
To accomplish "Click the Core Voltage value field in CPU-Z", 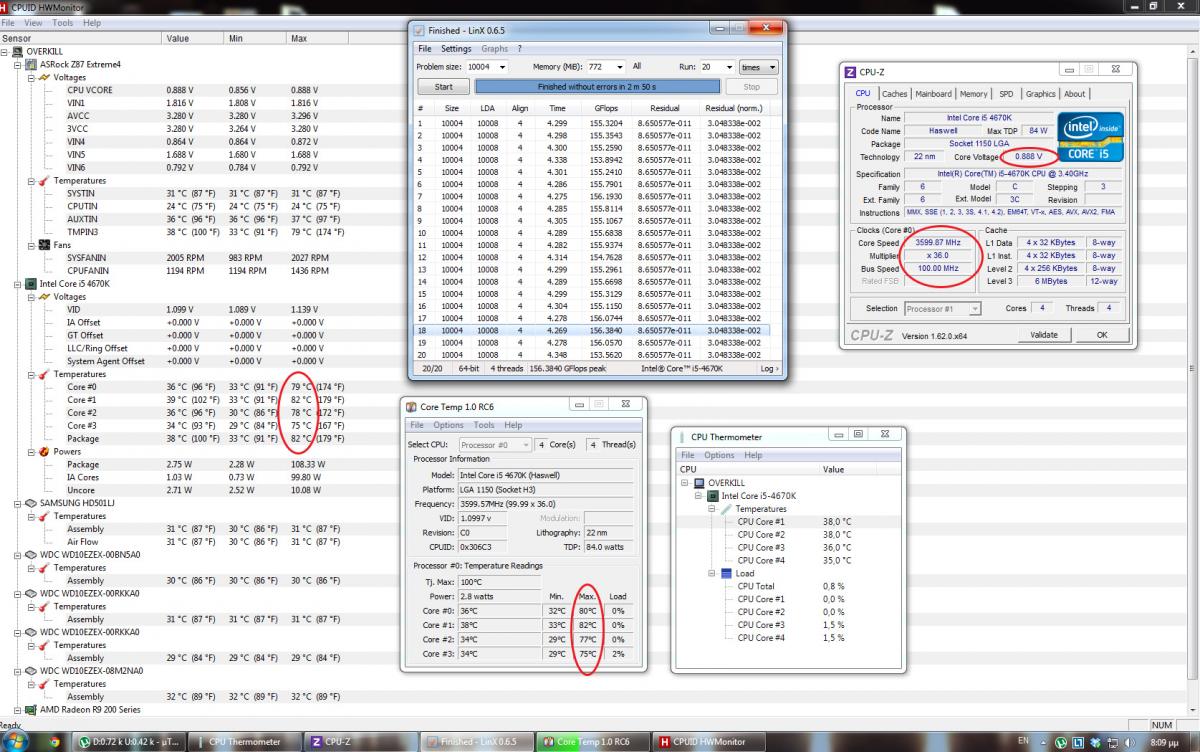I will tap(1030, 157).
